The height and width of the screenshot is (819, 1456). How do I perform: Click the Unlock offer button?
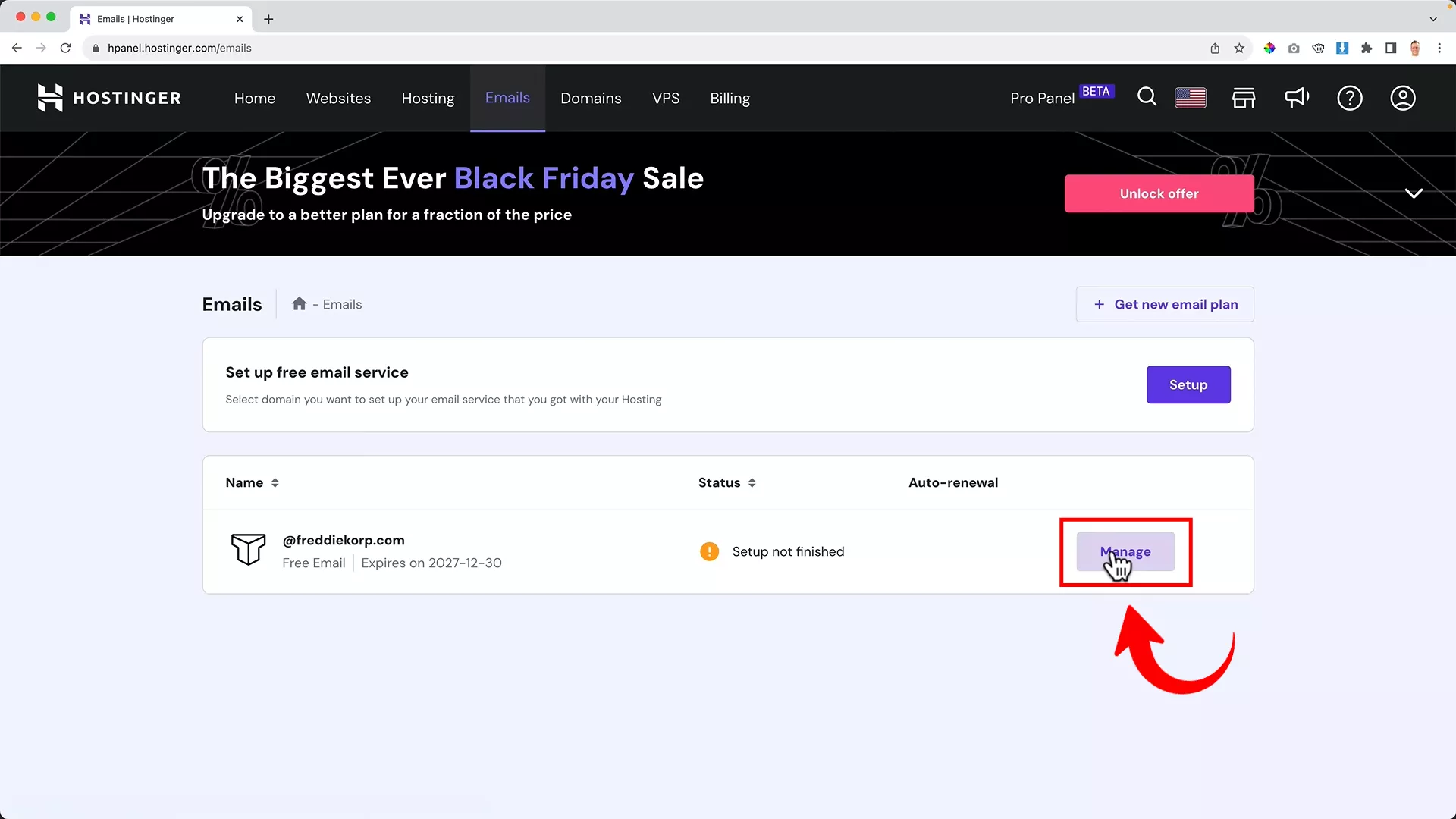(1159, 193)
